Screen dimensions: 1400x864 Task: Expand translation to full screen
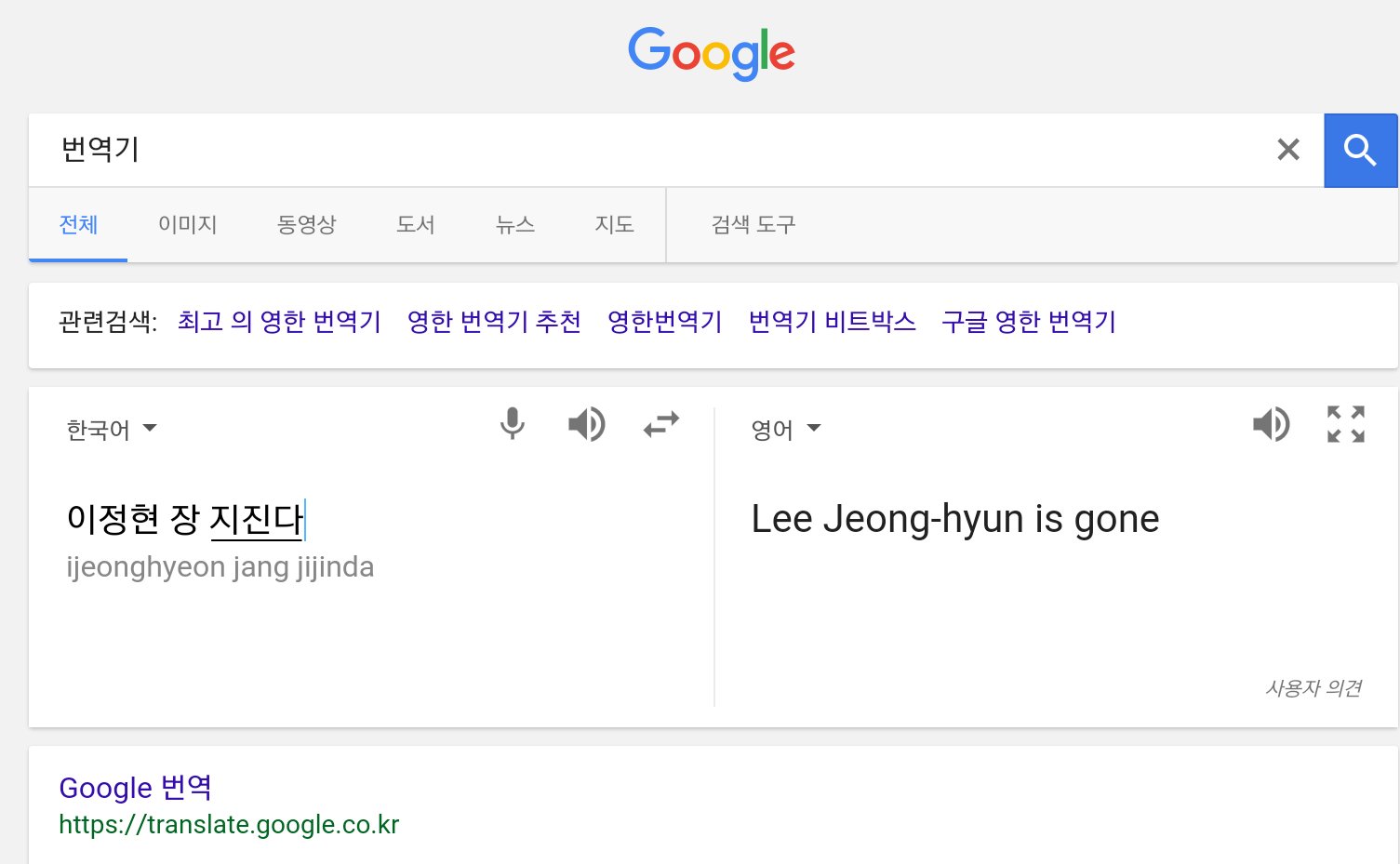tap(1346, 424)
